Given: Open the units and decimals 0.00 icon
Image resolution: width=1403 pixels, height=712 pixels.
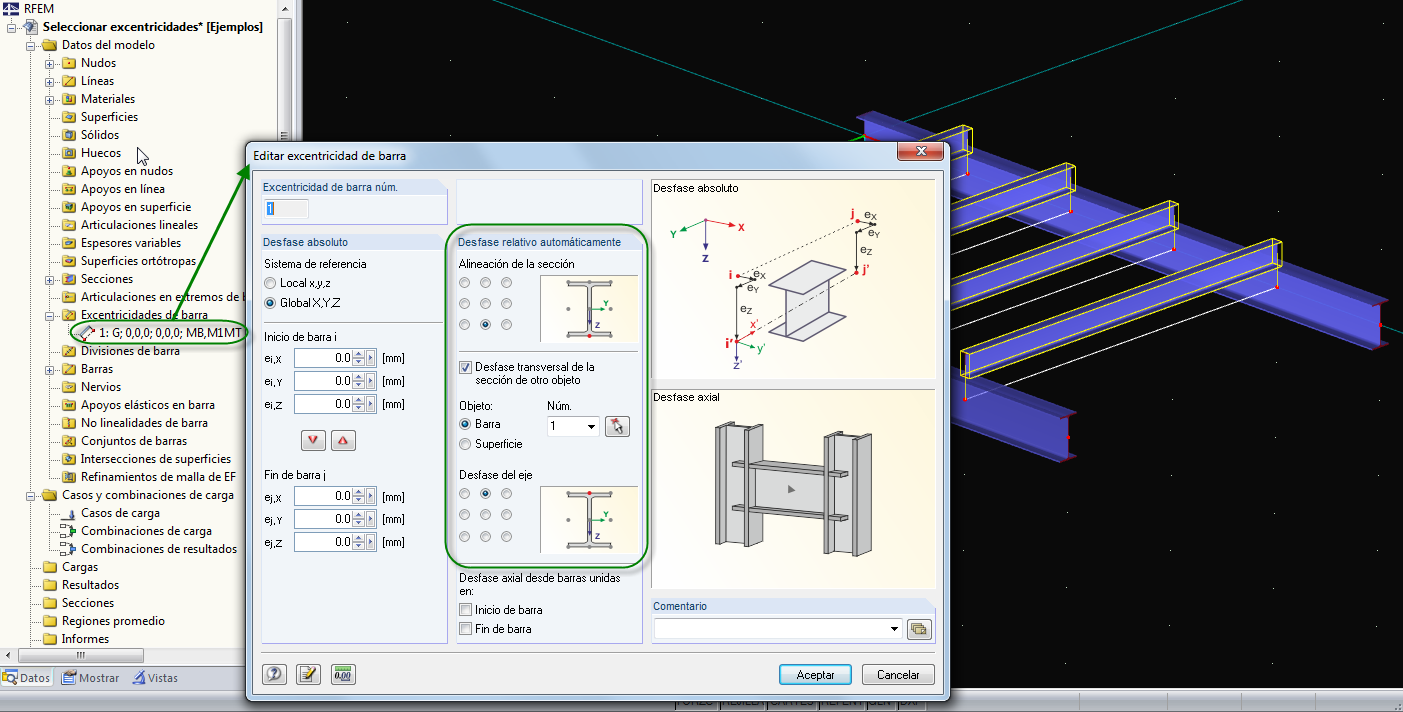Looking at the screenshot, I should pyautogui.click(x=343, y=674).
